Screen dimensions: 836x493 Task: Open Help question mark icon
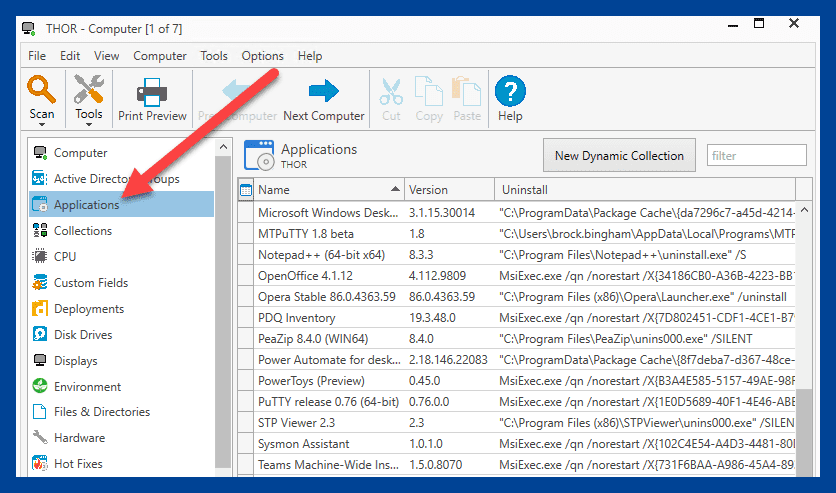(x=510, y=91)
